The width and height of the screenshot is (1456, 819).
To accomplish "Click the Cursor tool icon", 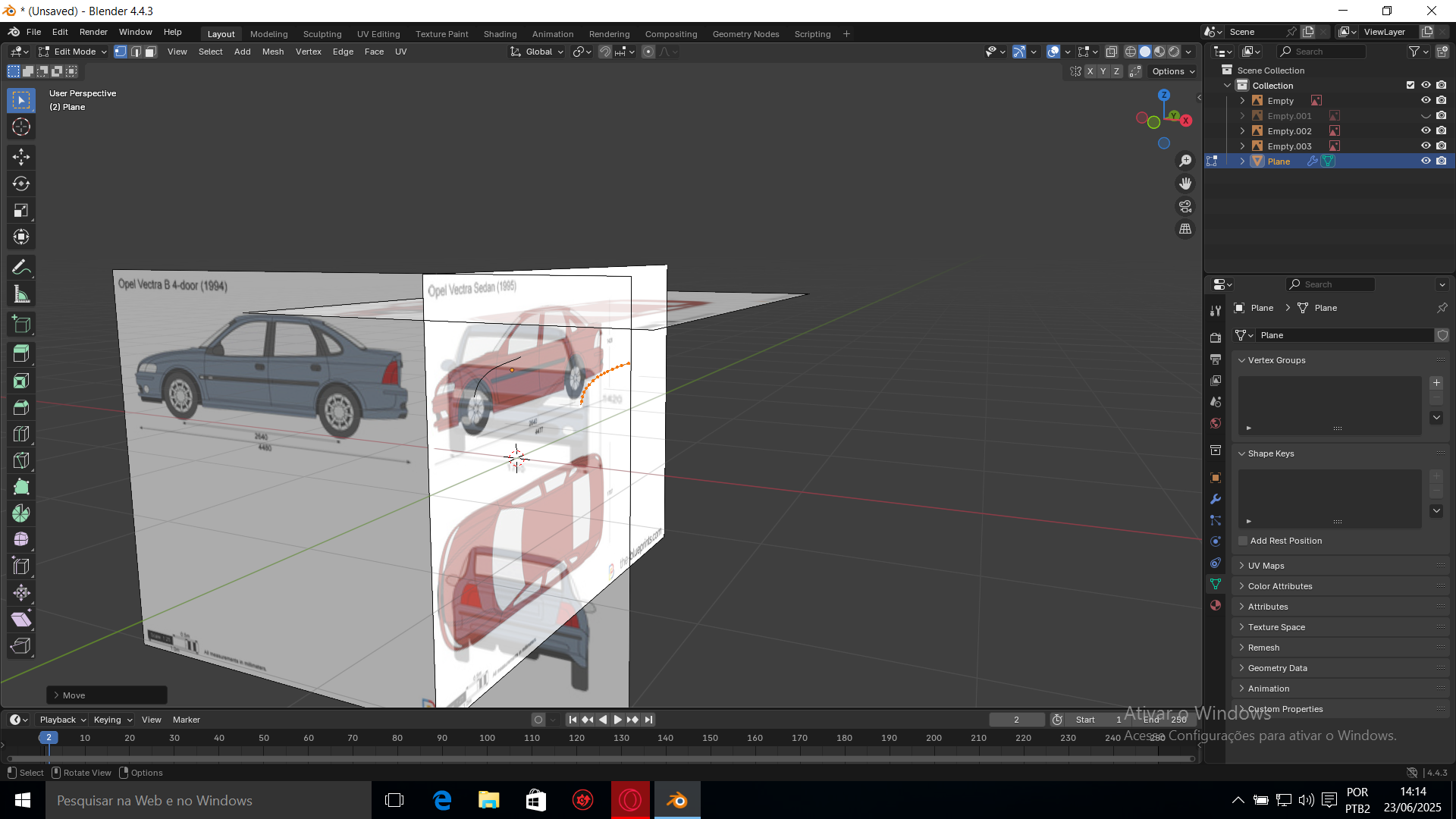I will coord(21,127).
